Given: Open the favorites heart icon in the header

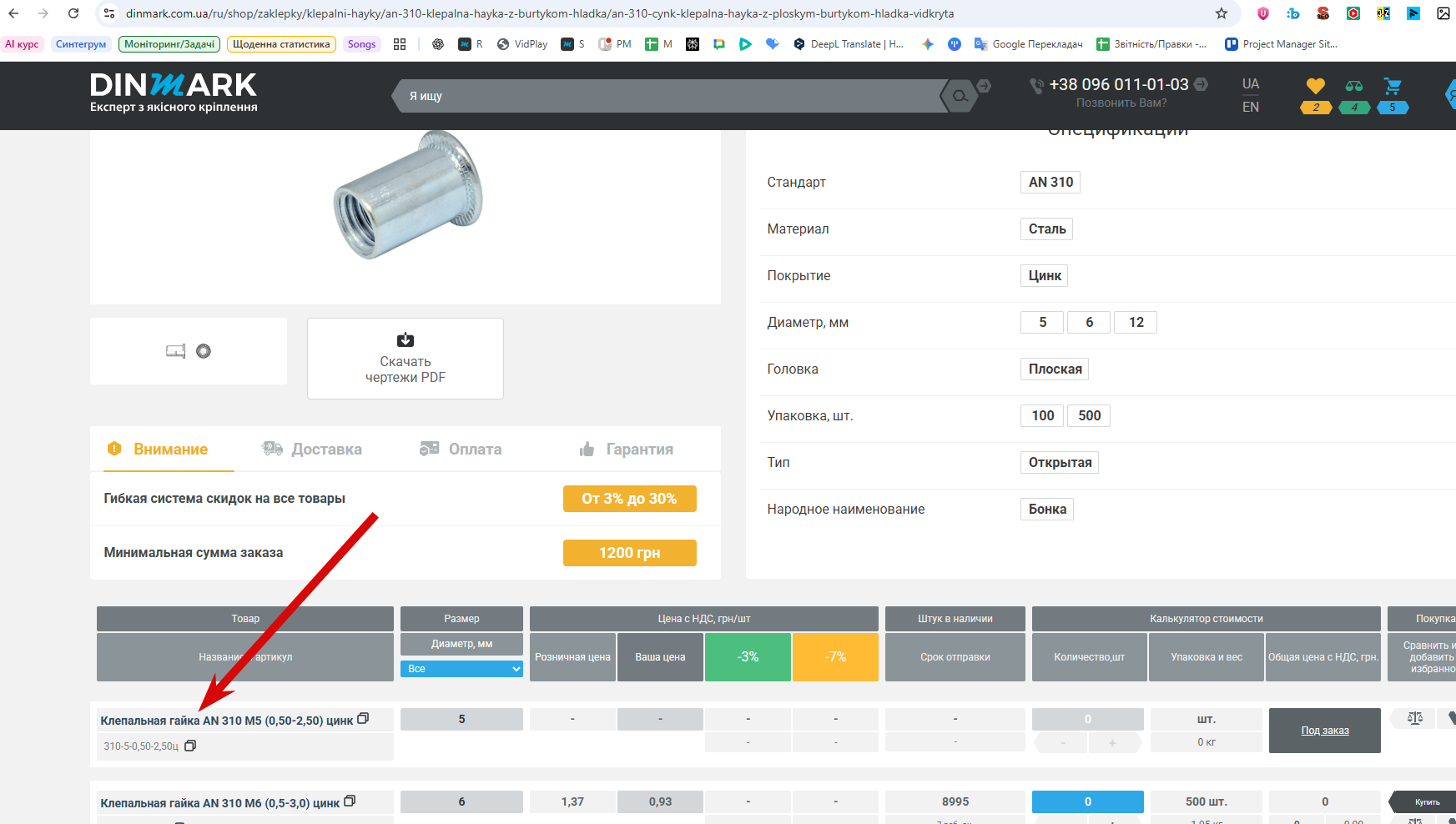Looking at the screenshot, I should (1316, 86).
